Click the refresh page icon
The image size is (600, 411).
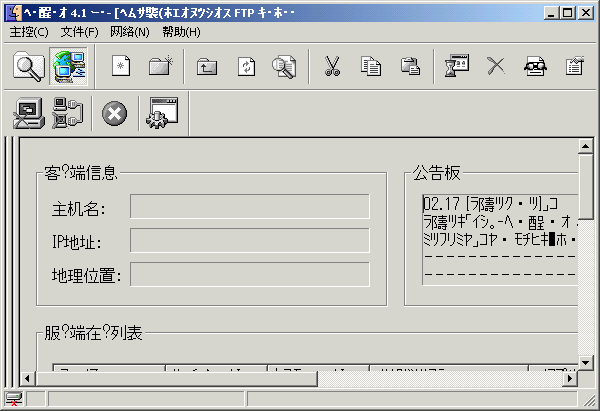[246, 67]
